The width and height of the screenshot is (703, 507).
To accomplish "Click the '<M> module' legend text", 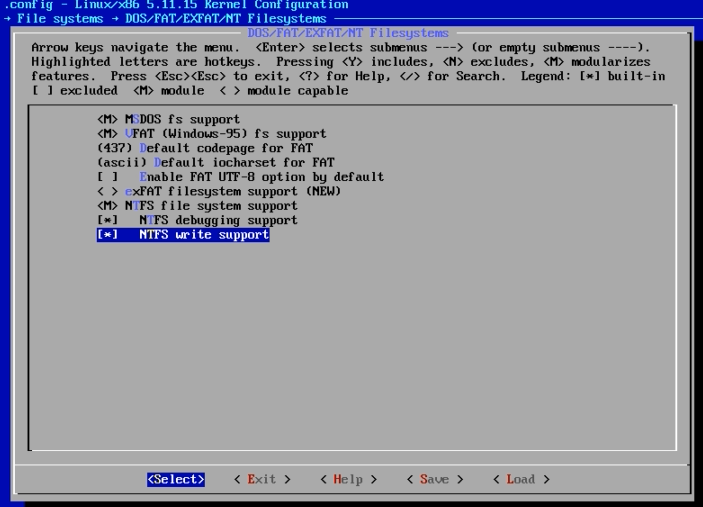I will coord(169,91).
